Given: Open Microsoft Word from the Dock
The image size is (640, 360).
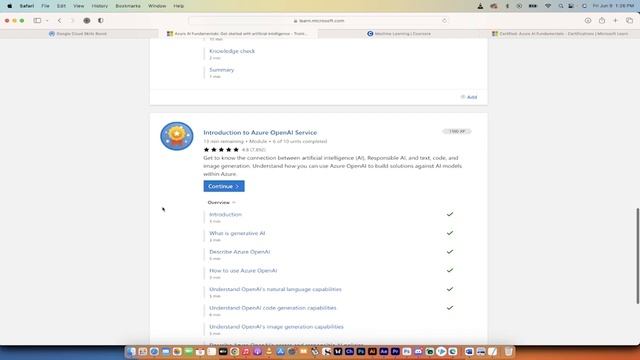Looking at the screenshot, I should 469,351.
